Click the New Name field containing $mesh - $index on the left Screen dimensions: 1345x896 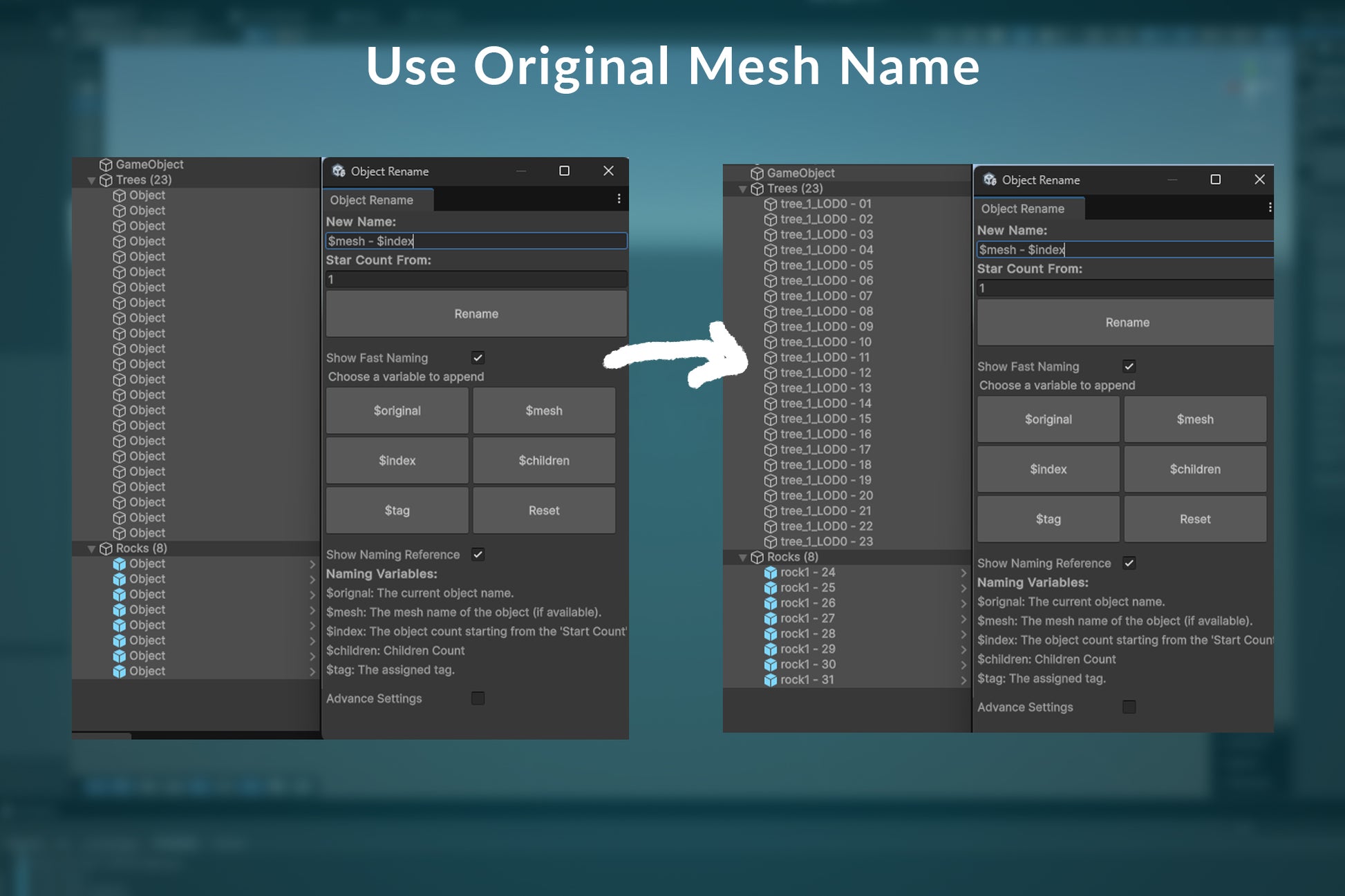(476, 241)
